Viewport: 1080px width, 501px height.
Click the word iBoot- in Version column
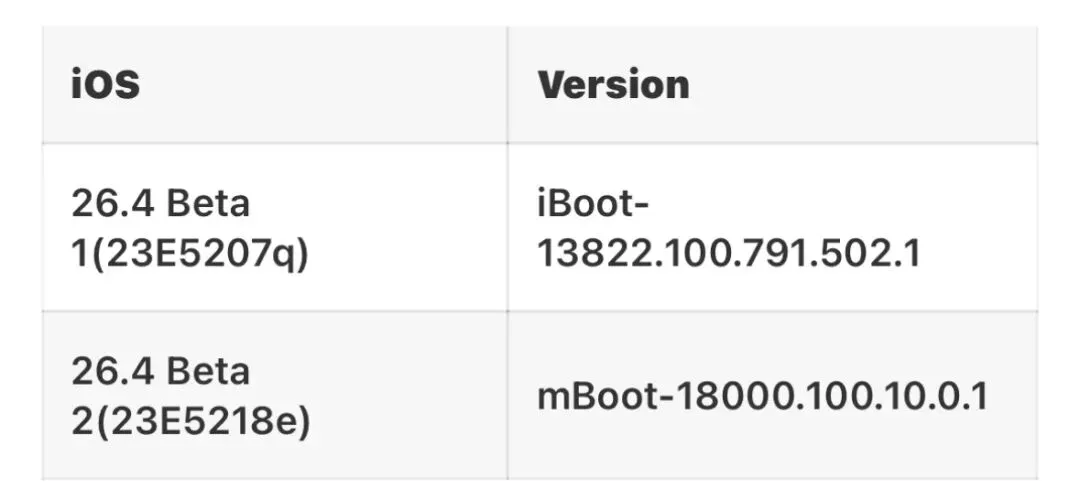click(593, 204)
